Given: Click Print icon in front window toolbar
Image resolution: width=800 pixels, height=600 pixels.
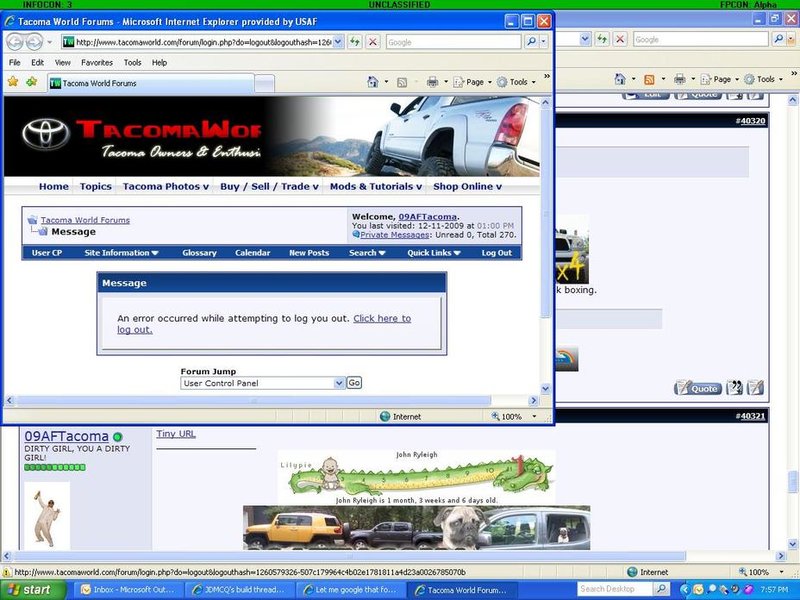Looking at the screenshot, I should (432, 82).
